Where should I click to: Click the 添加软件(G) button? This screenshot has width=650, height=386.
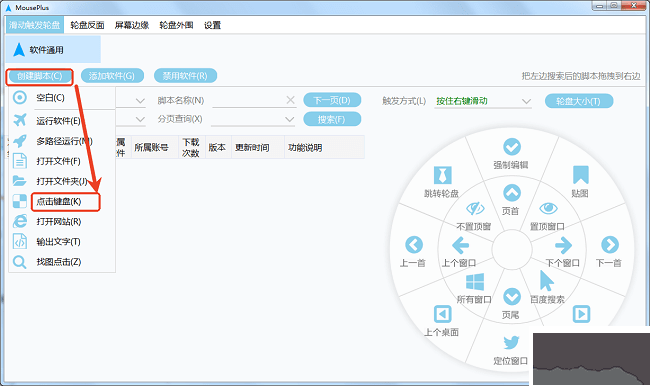(112, 76)
